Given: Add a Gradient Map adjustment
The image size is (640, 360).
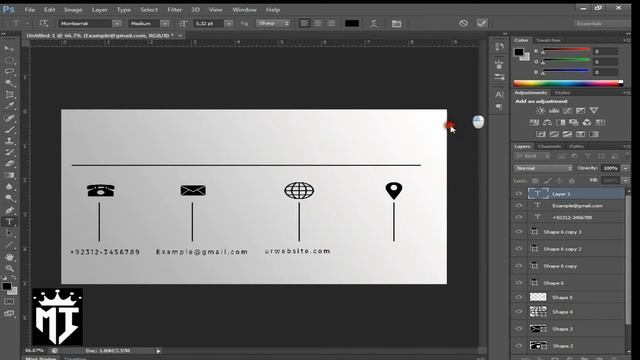Looking at the screenshot, I should coord(594,134).
